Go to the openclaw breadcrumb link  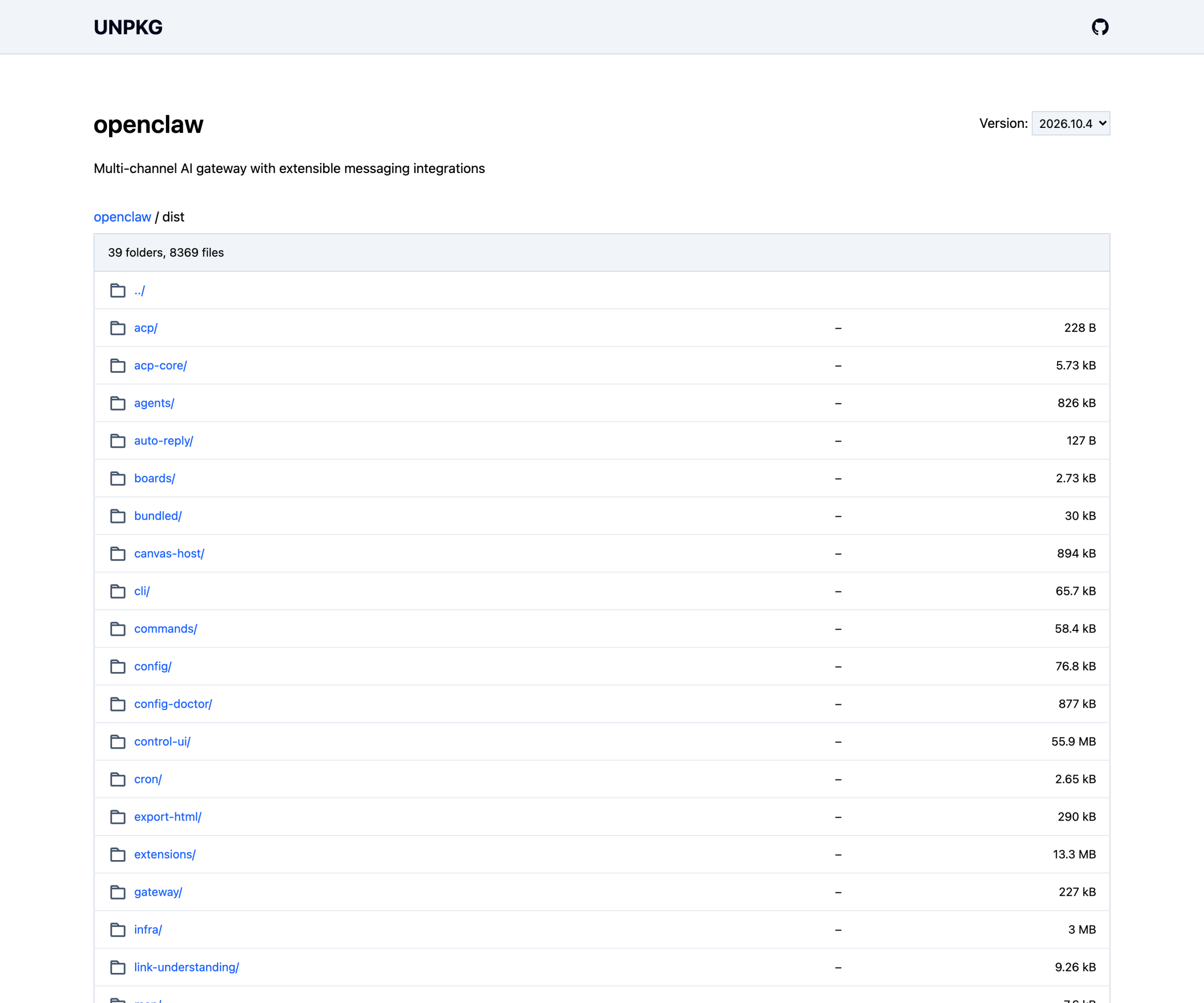[x=122, y=217]
